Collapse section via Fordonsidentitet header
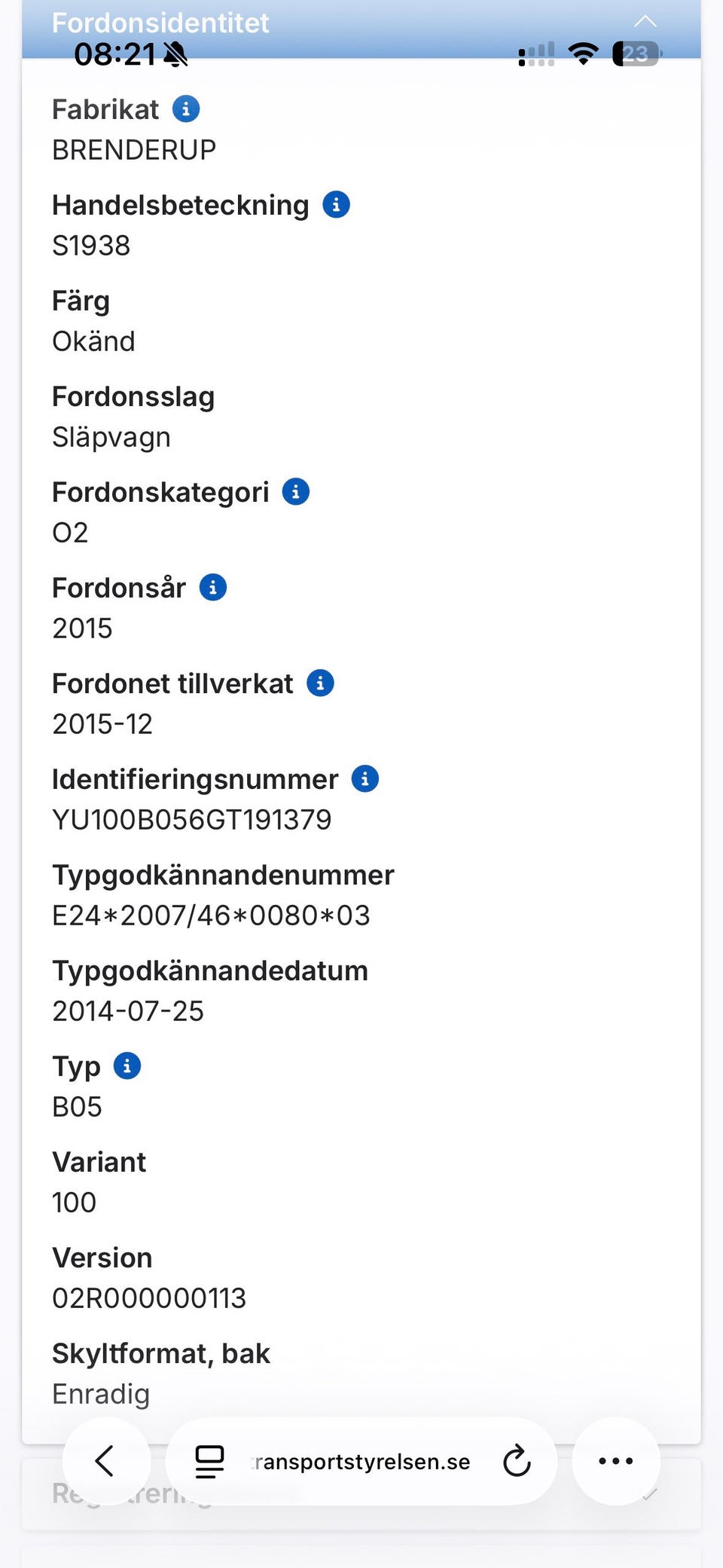This screenshot has width=723, height=1568. tap(160, 23)
